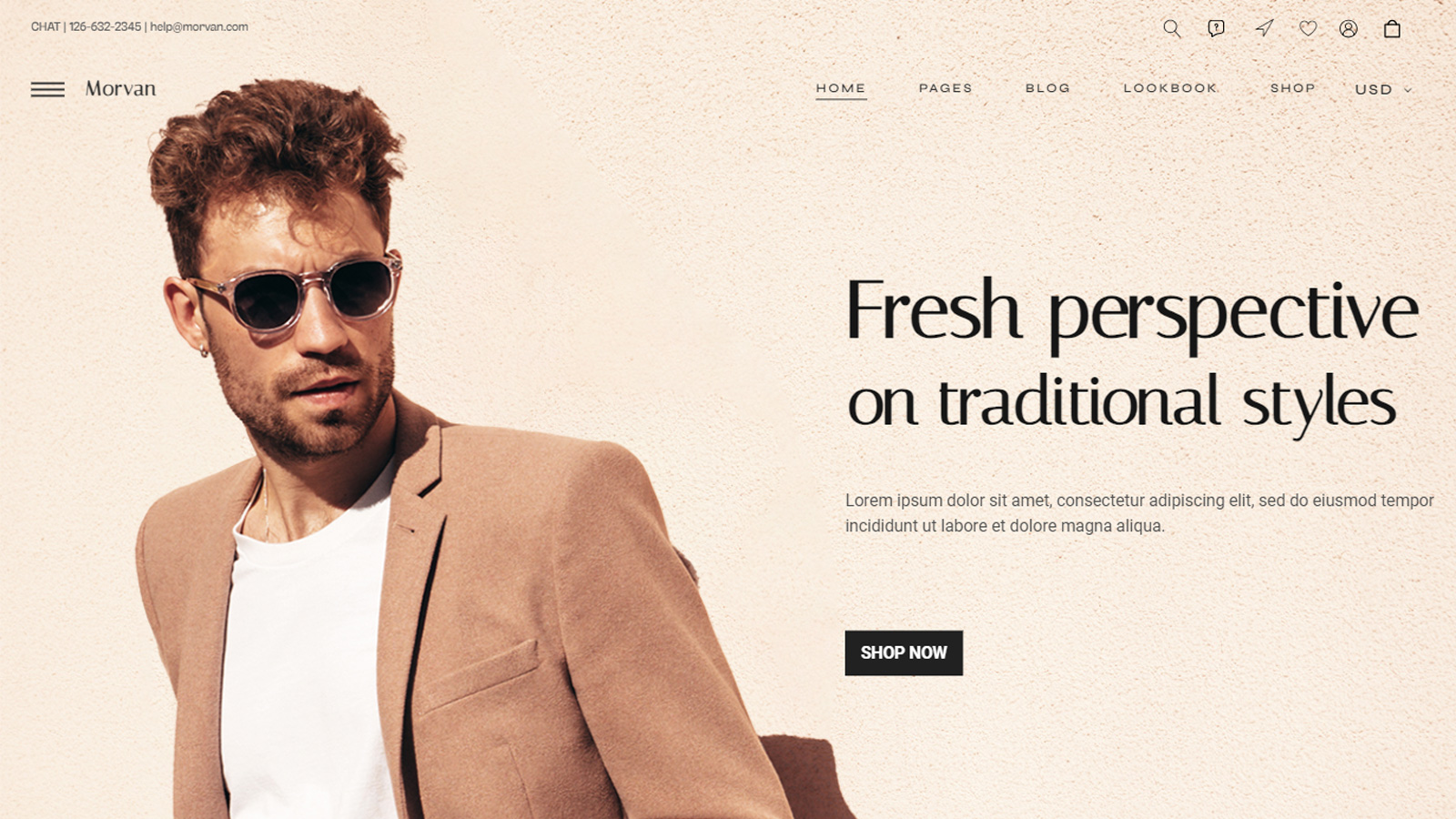The height and width of the screenshot is (819, 1456).
Task: Open the shopping bag icon
Action: (x=1392, y=28)
